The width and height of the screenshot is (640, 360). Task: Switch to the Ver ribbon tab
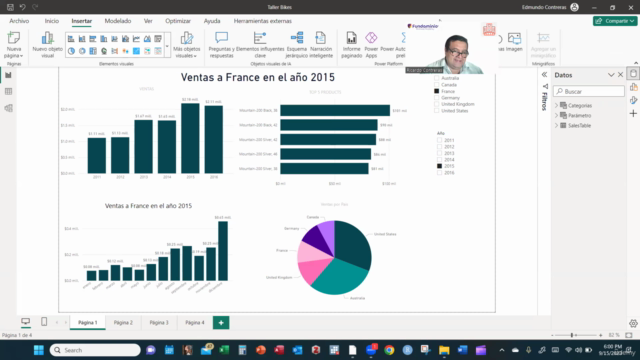[148, 21]
